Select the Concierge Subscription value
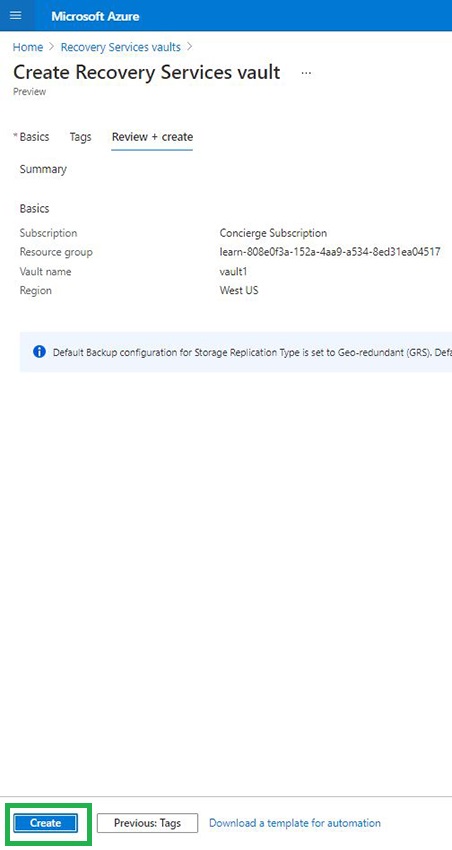452x850 pixels. pos(273,233)
